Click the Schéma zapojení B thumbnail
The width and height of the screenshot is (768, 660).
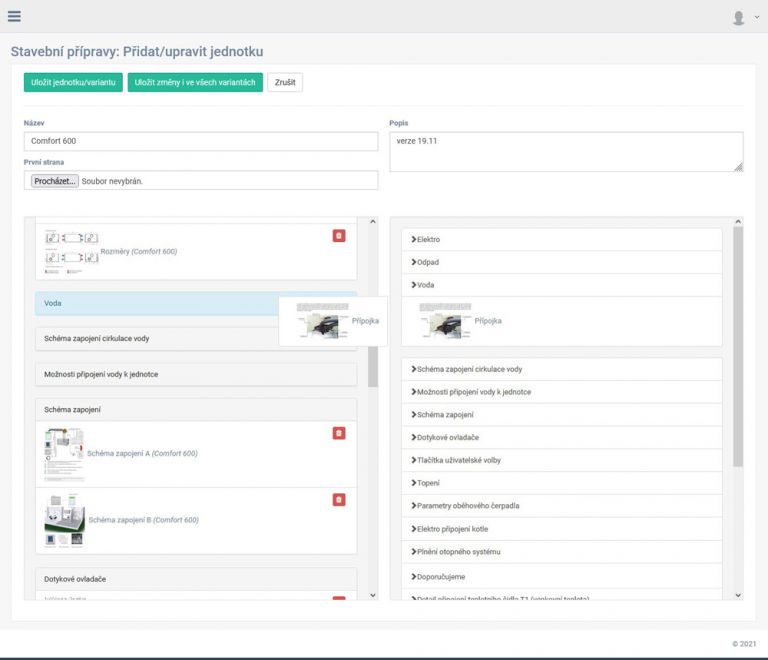(64, 520)
